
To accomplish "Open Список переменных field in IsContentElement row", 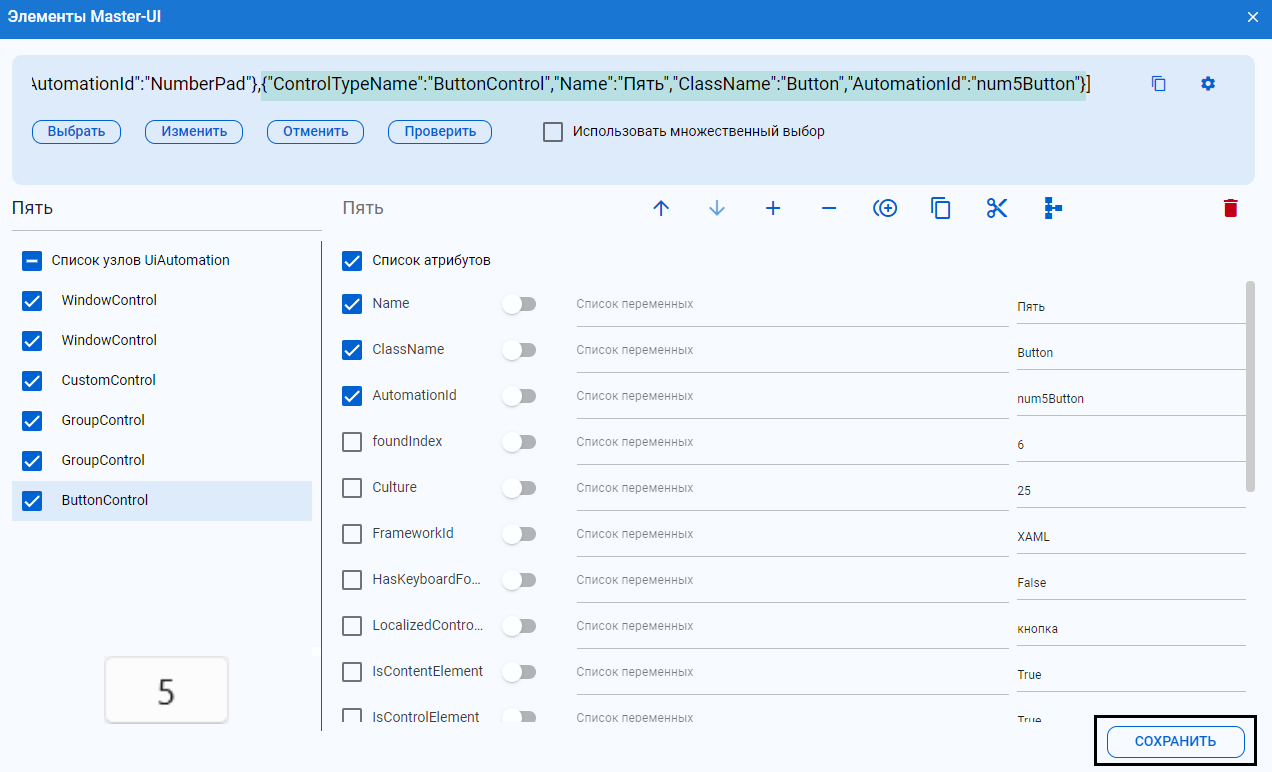I will pos(792,673).
